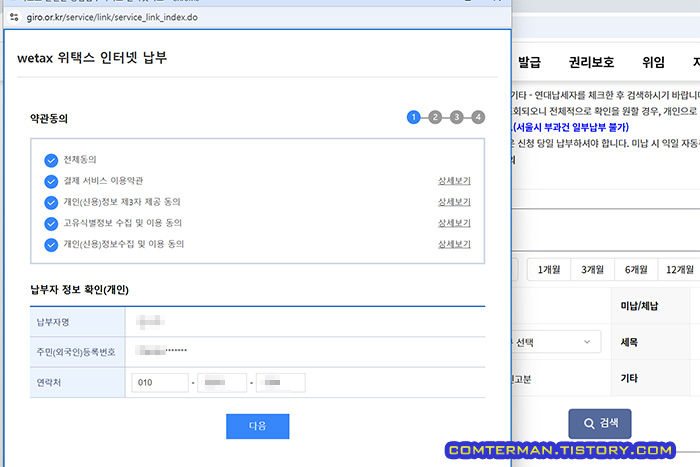Screen dimensions: 700x467
Task: Select the 12개월 period tab
Action: point(679,269)
